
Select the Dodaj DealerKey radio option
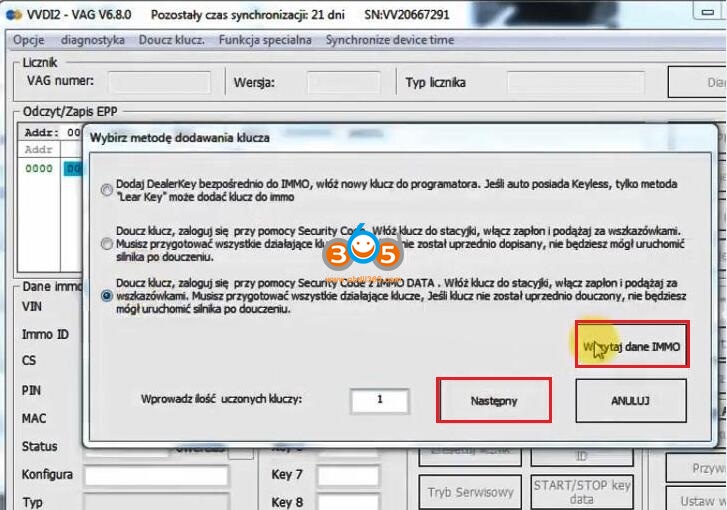[x=107, y=190]
